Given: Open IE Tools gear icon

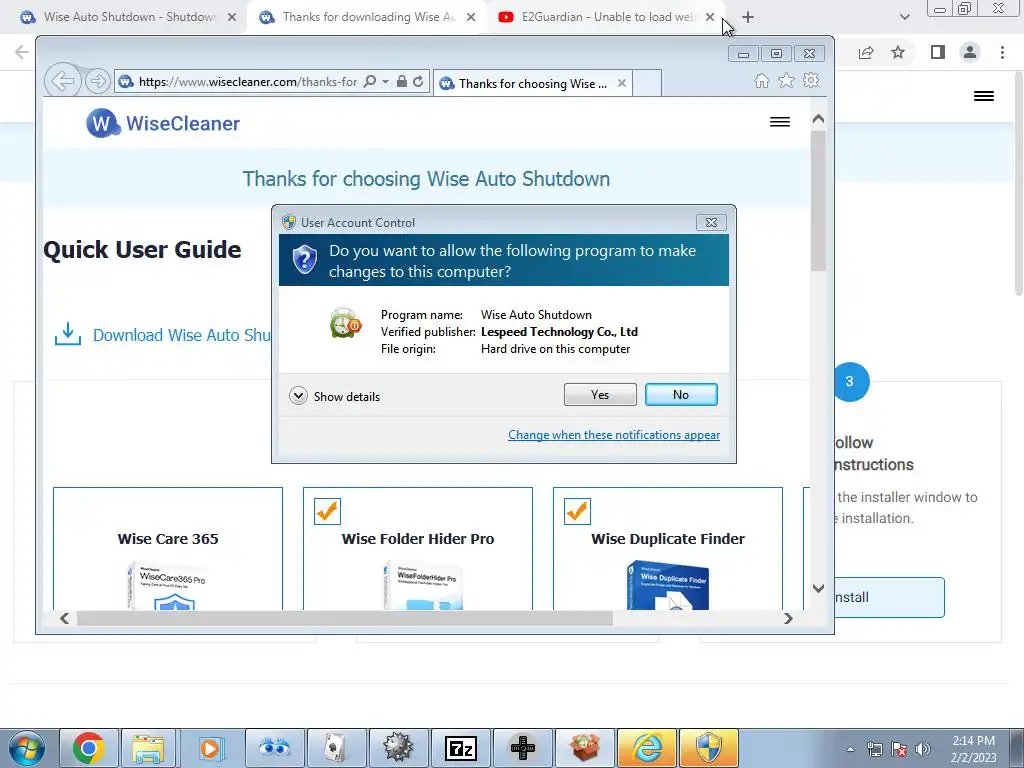Looking at the screenshot, I should coord(811,80).
